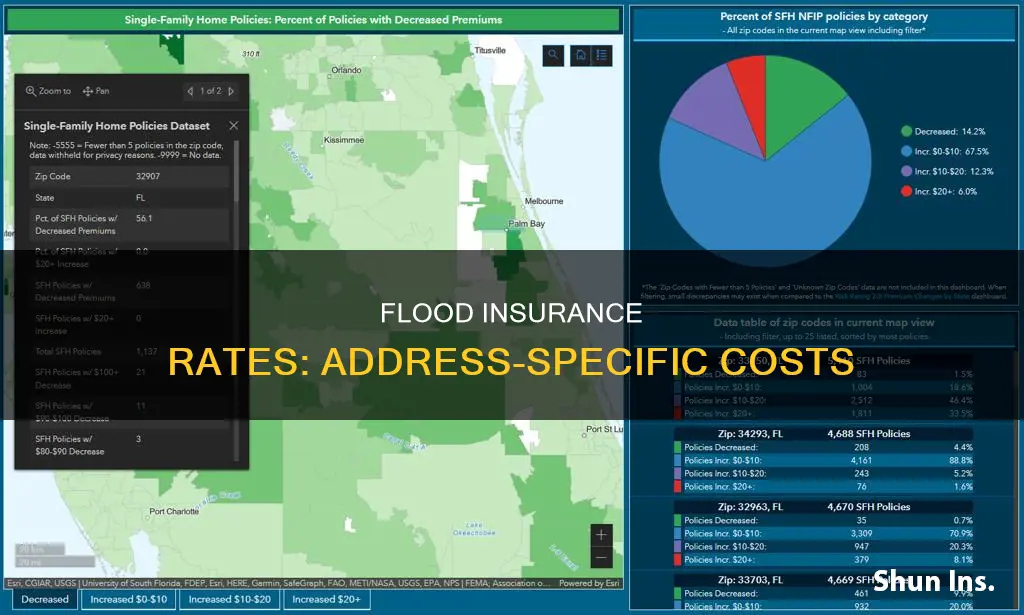The height and width of the screenshot is (615, 1024).
Task: Click legend entry Incr. $10-$20: 12.3%
Action: click(947, 171)
